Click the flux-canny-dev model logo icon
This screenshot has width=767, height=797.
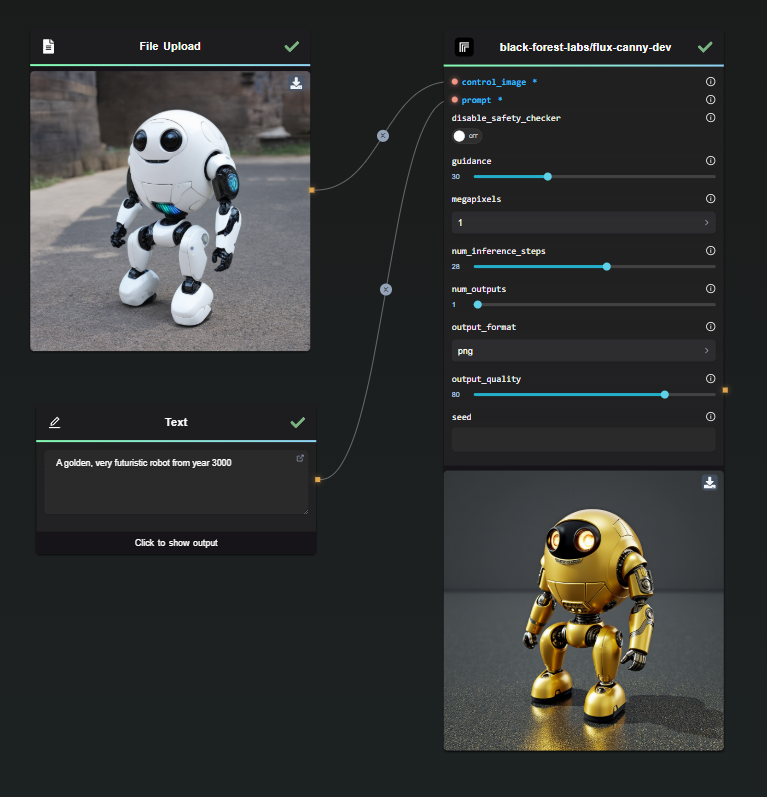[464, 47]
